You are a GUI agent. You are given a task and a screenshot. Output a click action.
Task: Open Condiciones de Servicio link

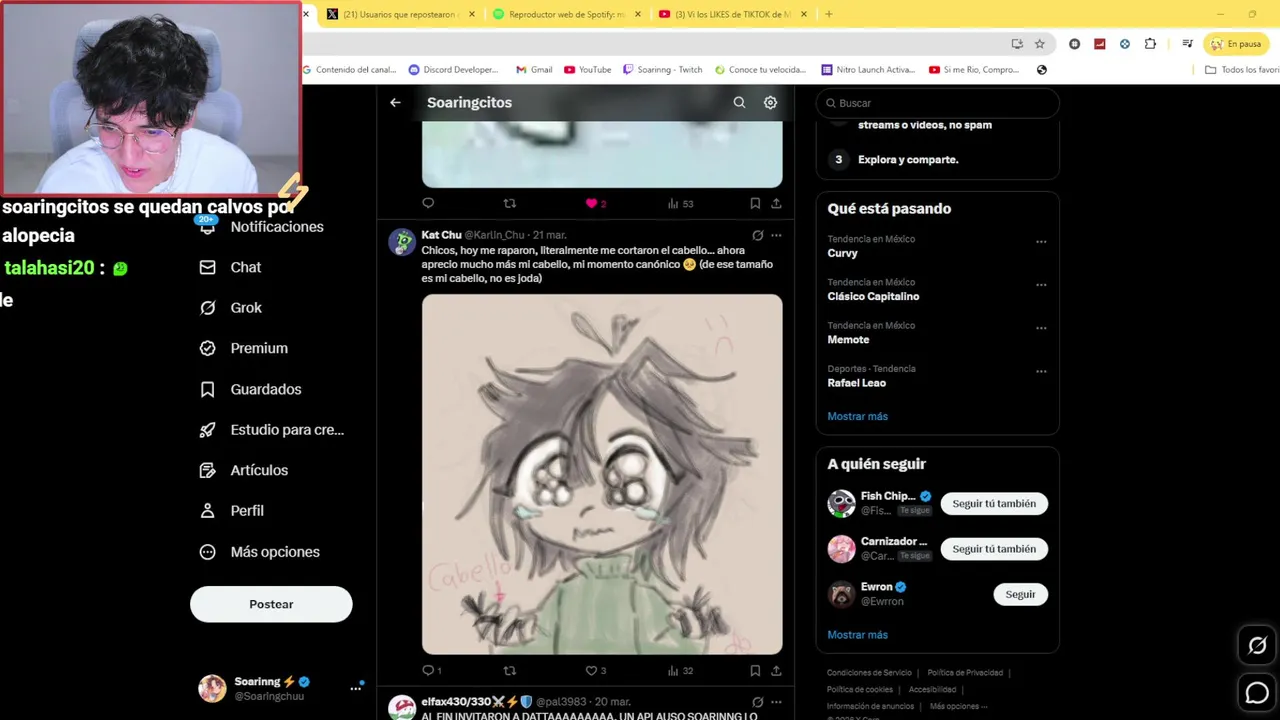869,673
